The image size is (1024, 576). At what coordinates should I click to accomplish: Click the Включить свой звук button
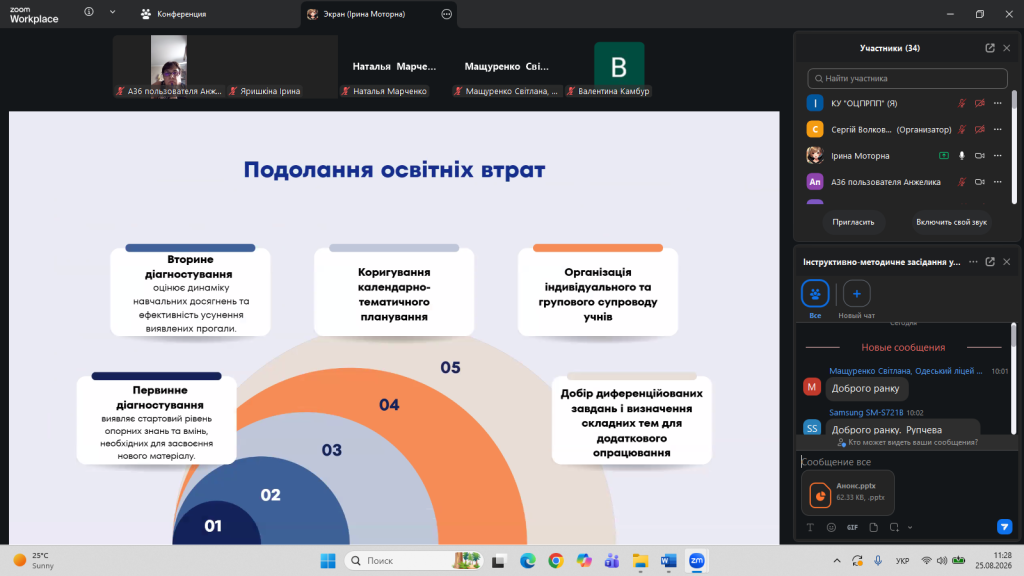pos(951,222)
